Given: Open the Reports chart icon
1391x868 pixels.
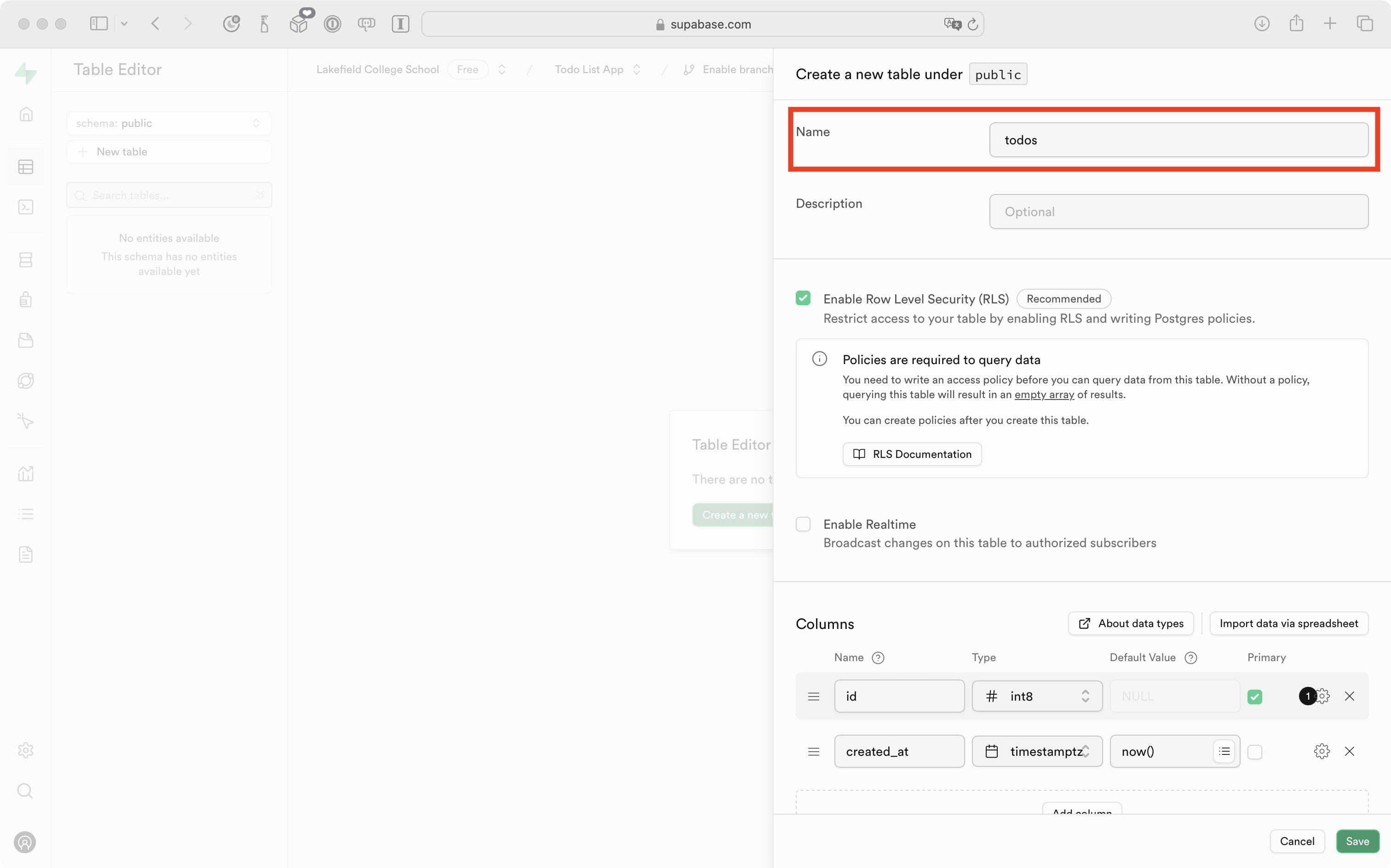Looking at the screenshot, I should click(26, 473).
